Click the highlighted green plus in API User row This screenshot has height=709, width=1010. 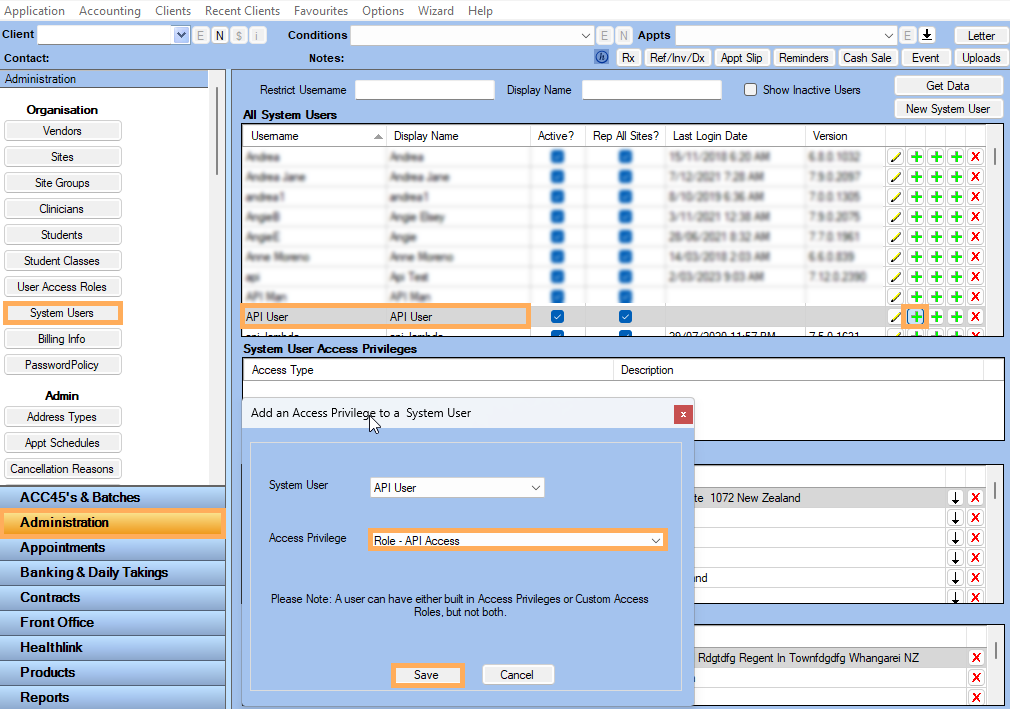pos(916,317)
